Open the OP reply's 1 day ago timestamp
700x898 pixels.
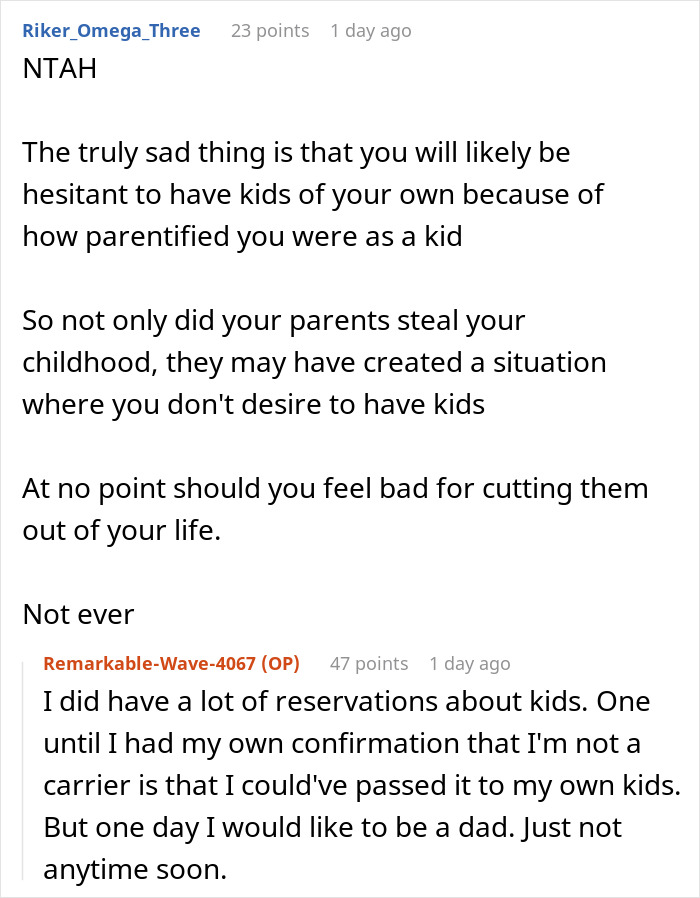tap(469, 663)
